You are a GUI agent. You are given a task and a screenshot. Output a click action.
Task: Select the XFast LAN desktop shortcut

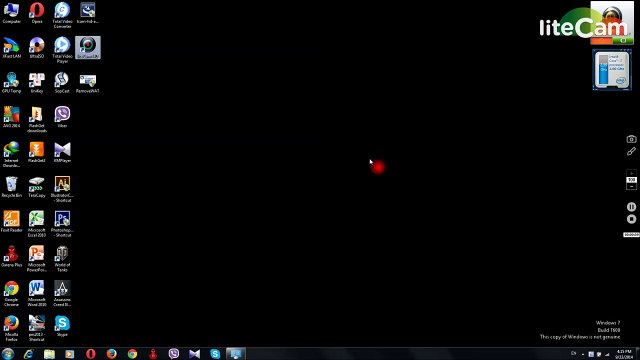(11, 48)
